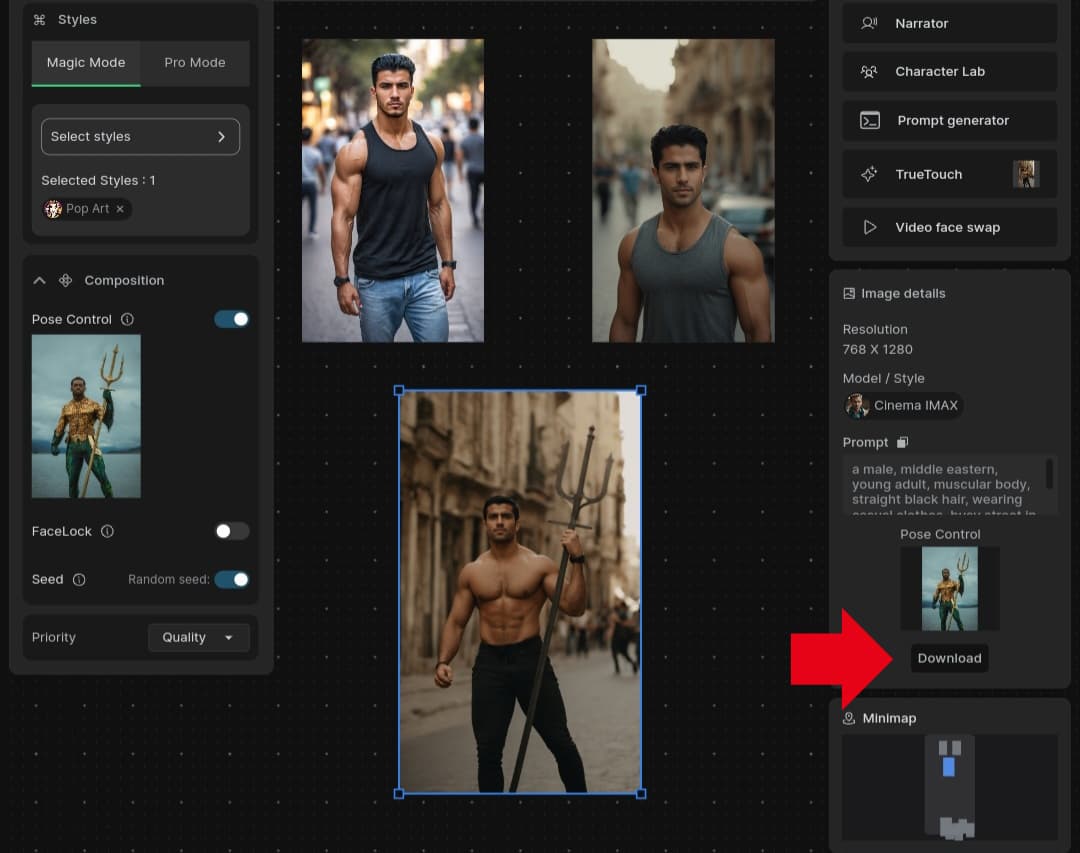
Task: Turn off the Pose Control toggle
Action: click(x=231, y=319)
